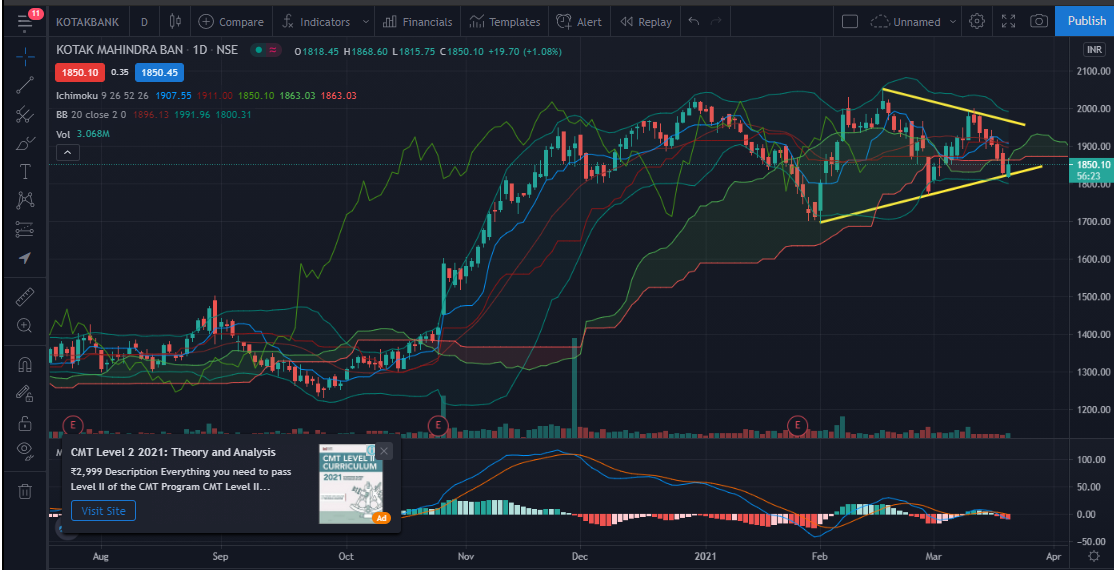
Task: Select the pitchfork drawing tool
Action: (x=25, y=114)
